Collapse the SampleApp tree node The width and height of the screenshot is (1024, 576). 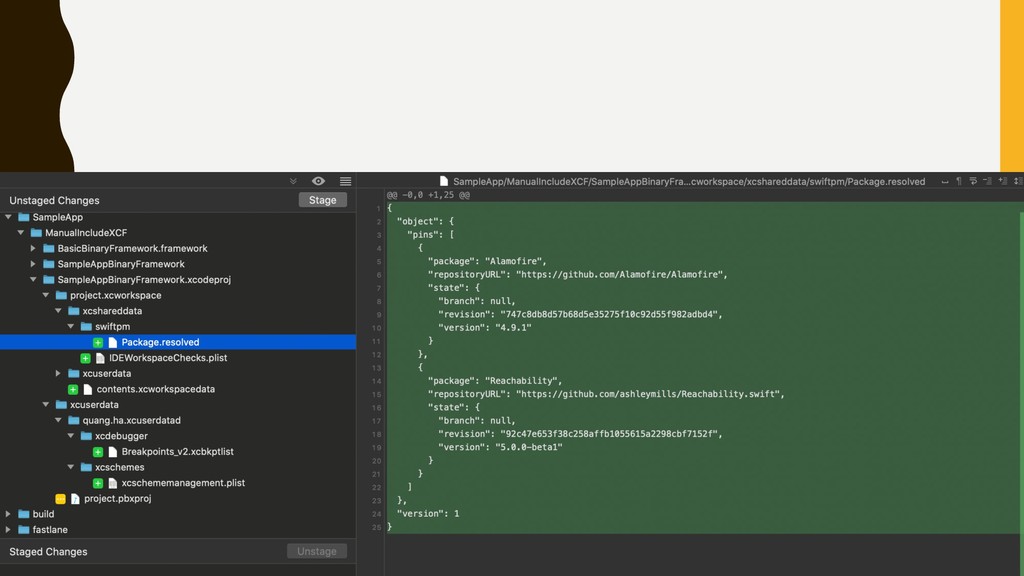pos(8,217)
